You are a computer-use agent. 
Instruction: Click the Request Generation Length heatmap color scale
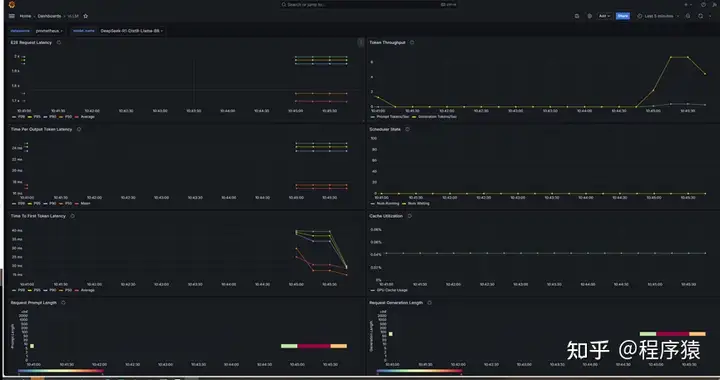[419, 371]
